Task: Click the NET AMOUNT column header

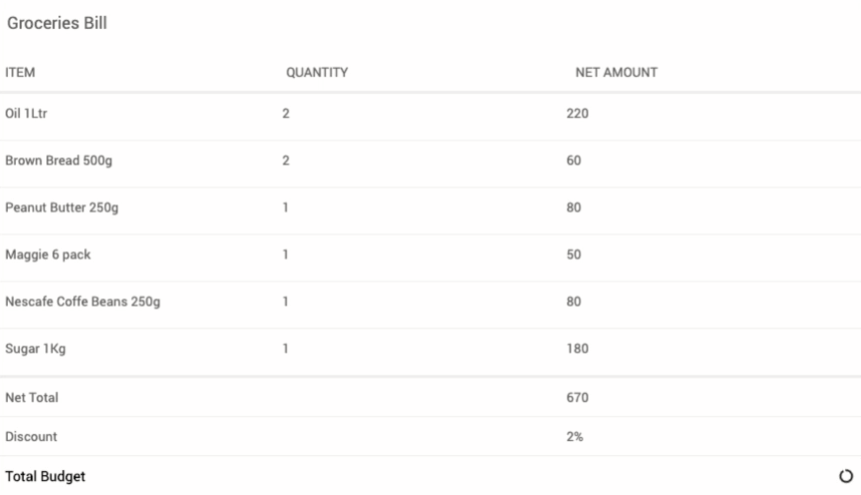Action: (x=615, y=73)
